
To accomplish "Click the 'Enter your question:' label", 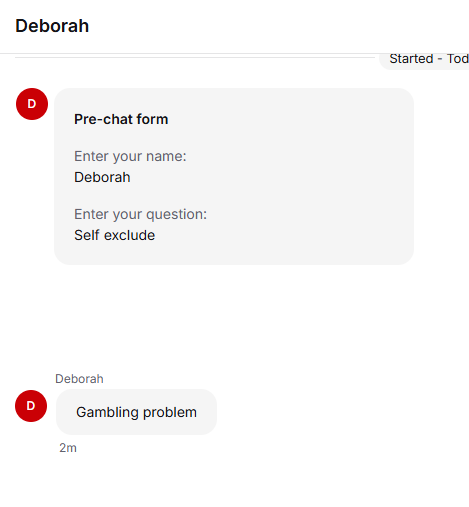I will tap(140, 214).
